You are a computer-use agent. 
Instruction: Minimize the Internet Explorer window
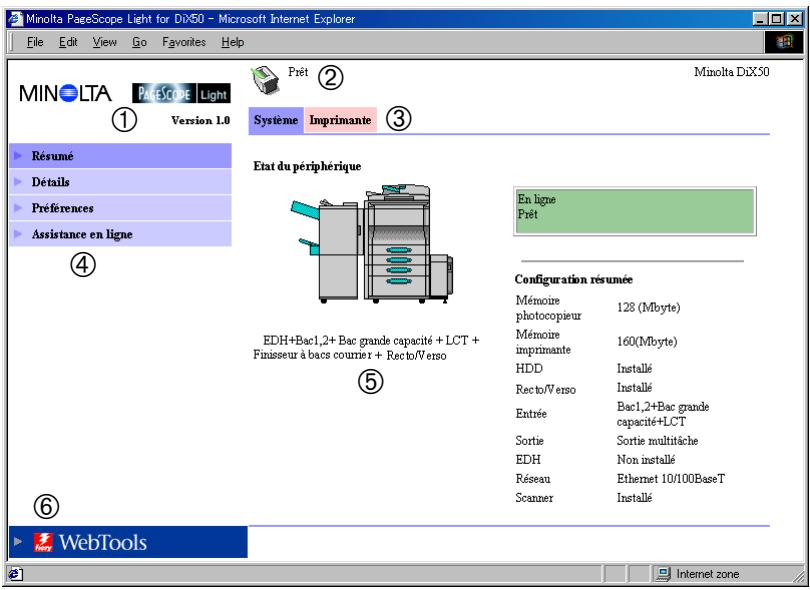click(759, 19)
